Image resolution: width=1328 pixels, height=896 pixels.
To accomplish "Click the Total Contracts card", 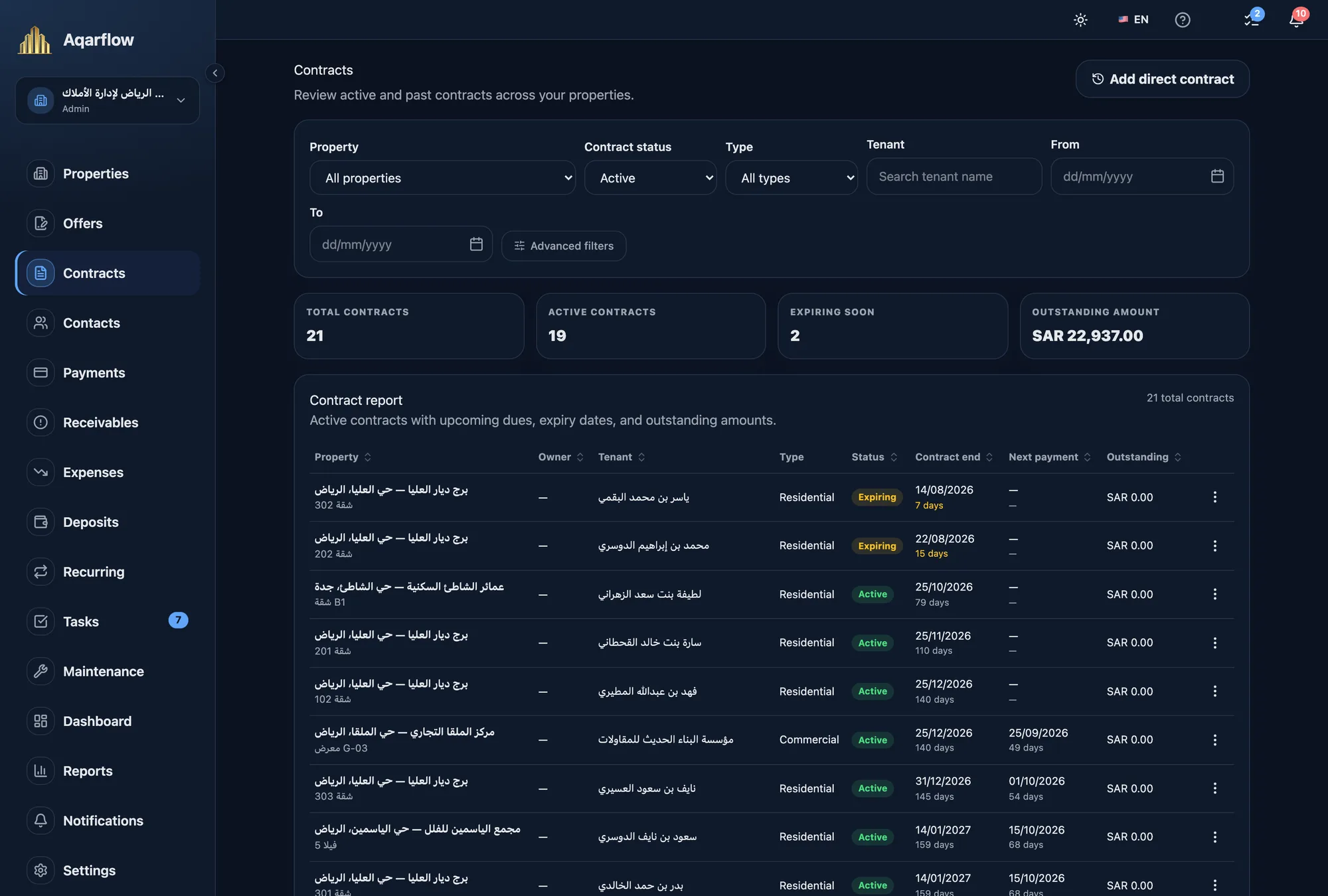I will click(x=409, y=327).
